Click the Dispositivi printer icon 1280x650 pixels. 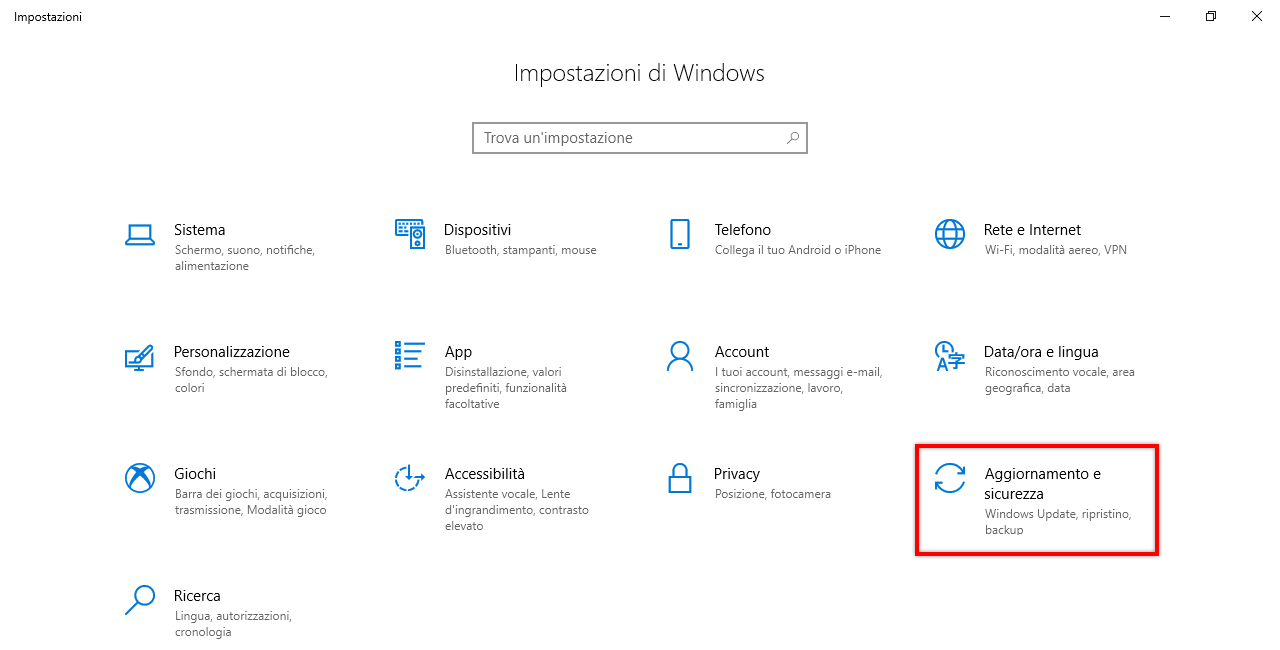(410, 235)
